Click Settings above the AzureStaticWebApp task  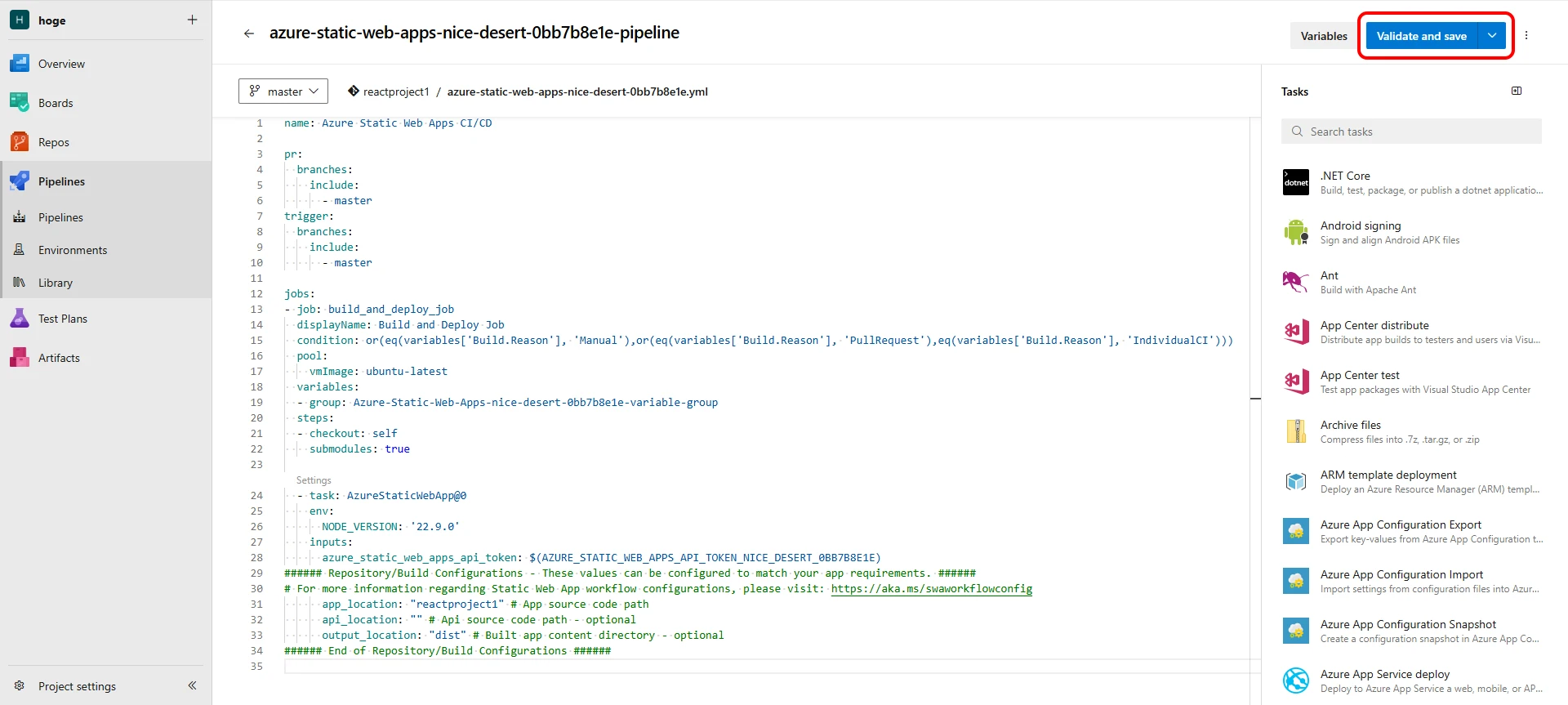pos(314,480)
